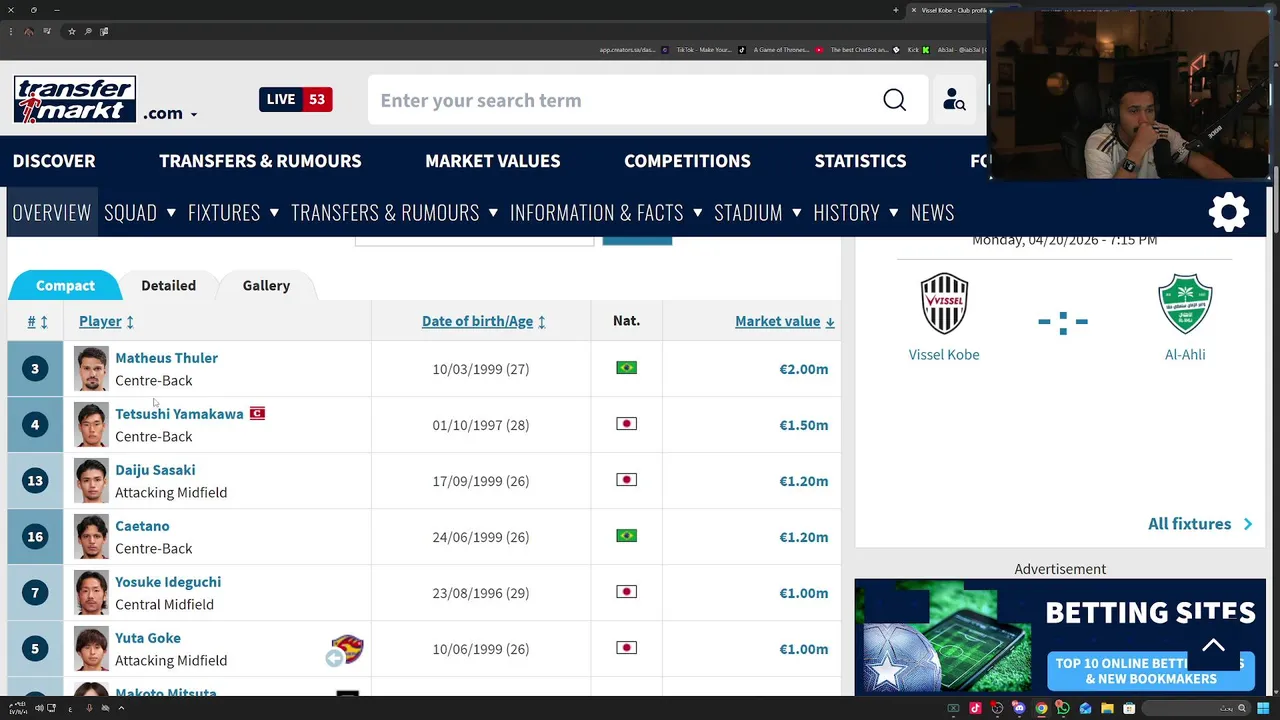
Task: Open the DISCOVER main menu
Action: point(54,161)
